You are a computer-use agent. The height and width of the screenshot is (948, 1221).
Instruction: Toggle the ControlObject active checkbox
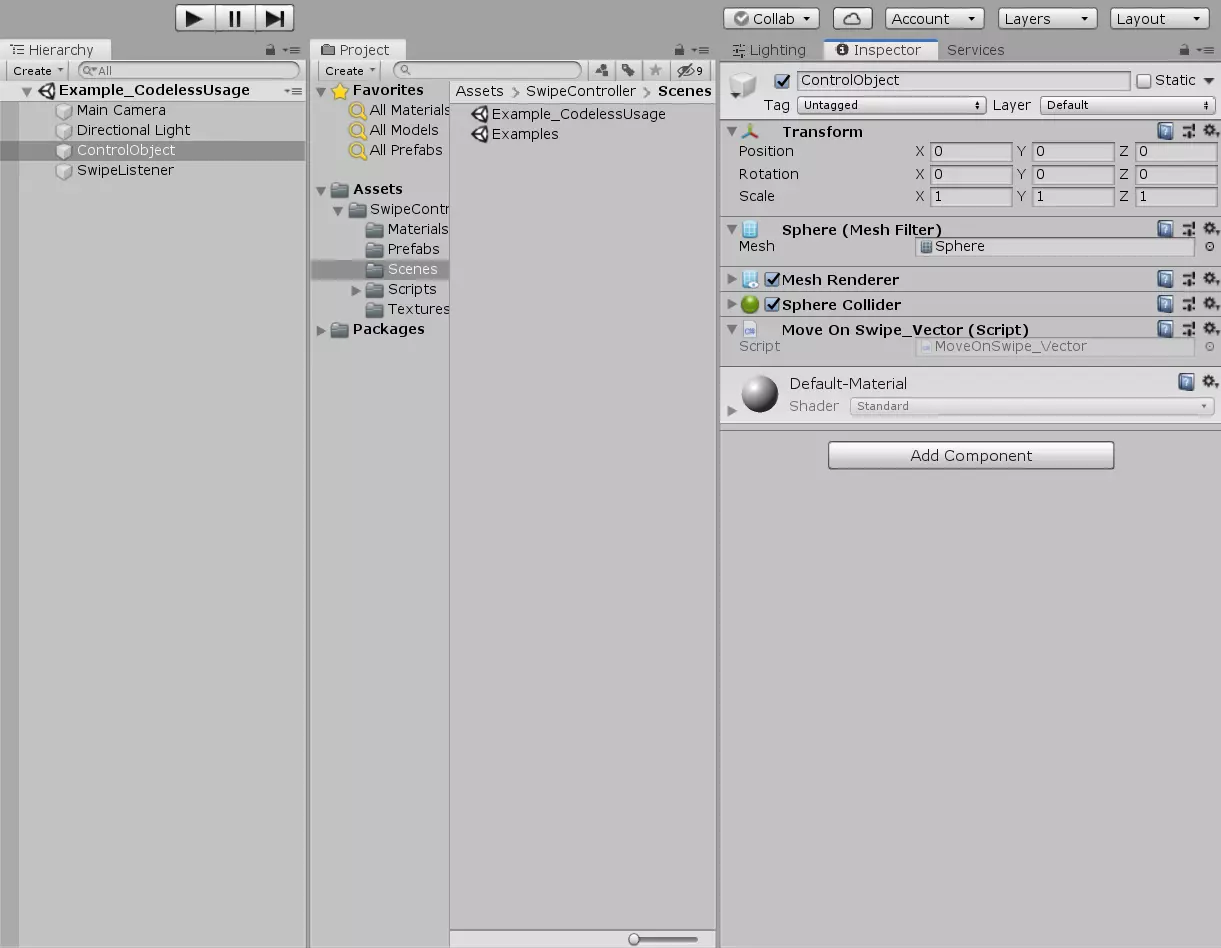click(x=783, y=81)
